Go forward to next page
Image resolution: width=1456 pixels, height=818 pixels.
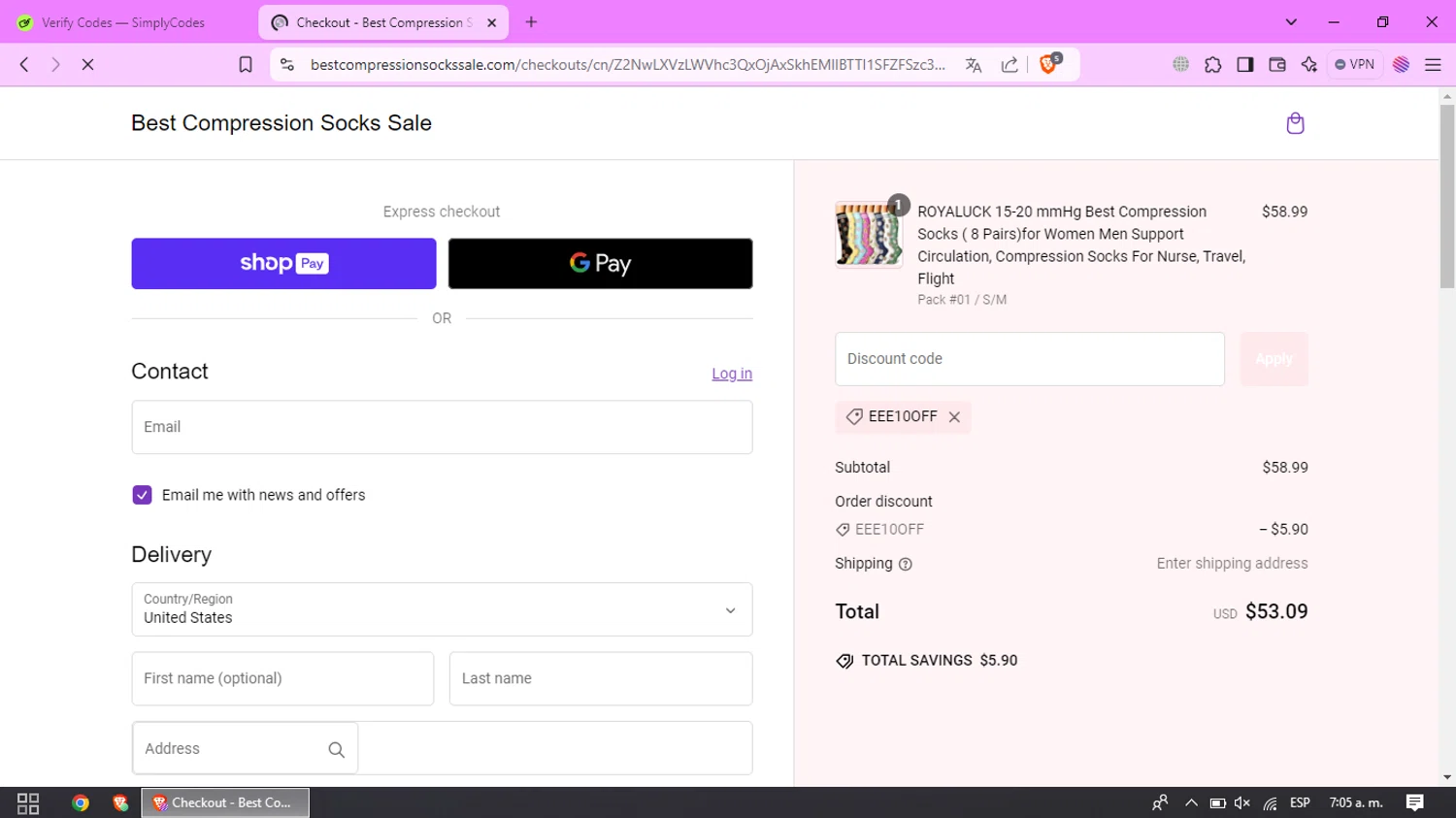tap(55, 64)
